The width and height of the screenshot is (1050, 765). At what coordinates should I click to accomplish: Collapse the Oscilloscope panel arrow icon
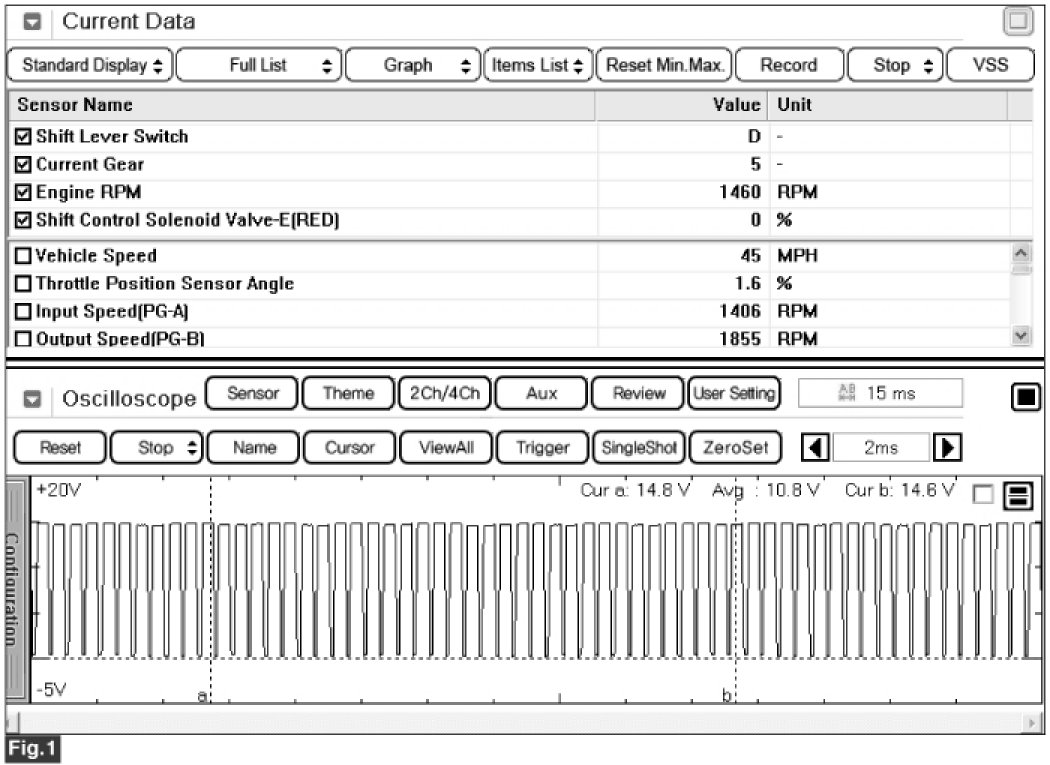coord(31,399)
